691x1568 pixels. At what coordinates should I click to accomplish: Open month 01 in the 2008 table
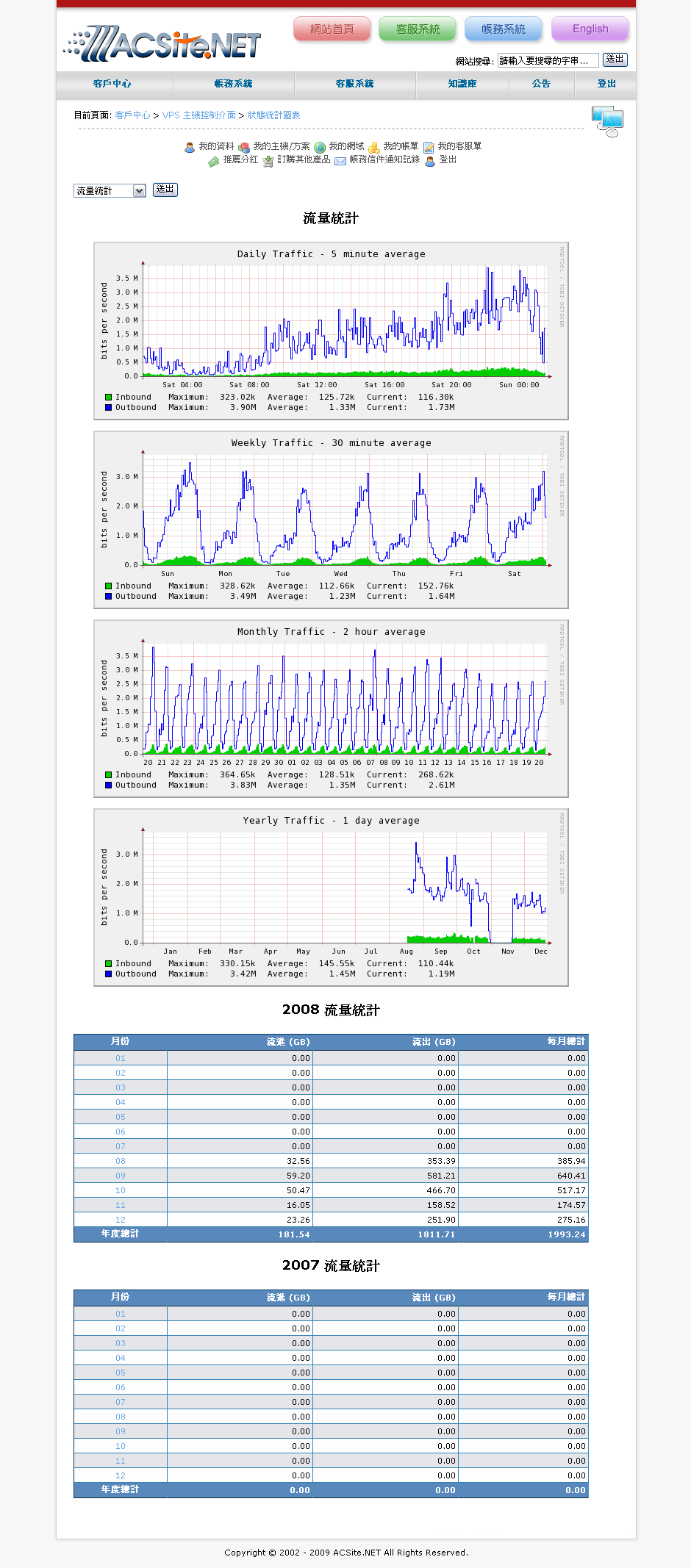click(121, 1058)
